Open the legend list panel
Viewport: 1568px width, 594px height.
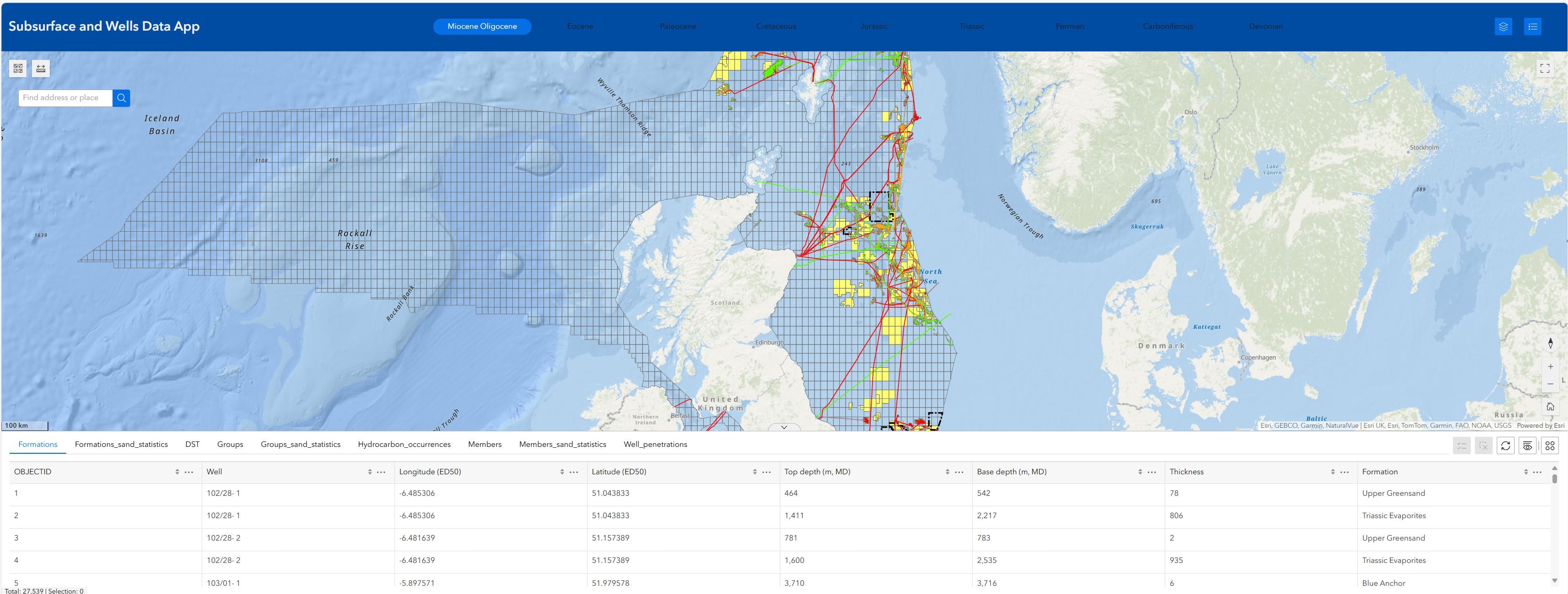pos(1533,26)
